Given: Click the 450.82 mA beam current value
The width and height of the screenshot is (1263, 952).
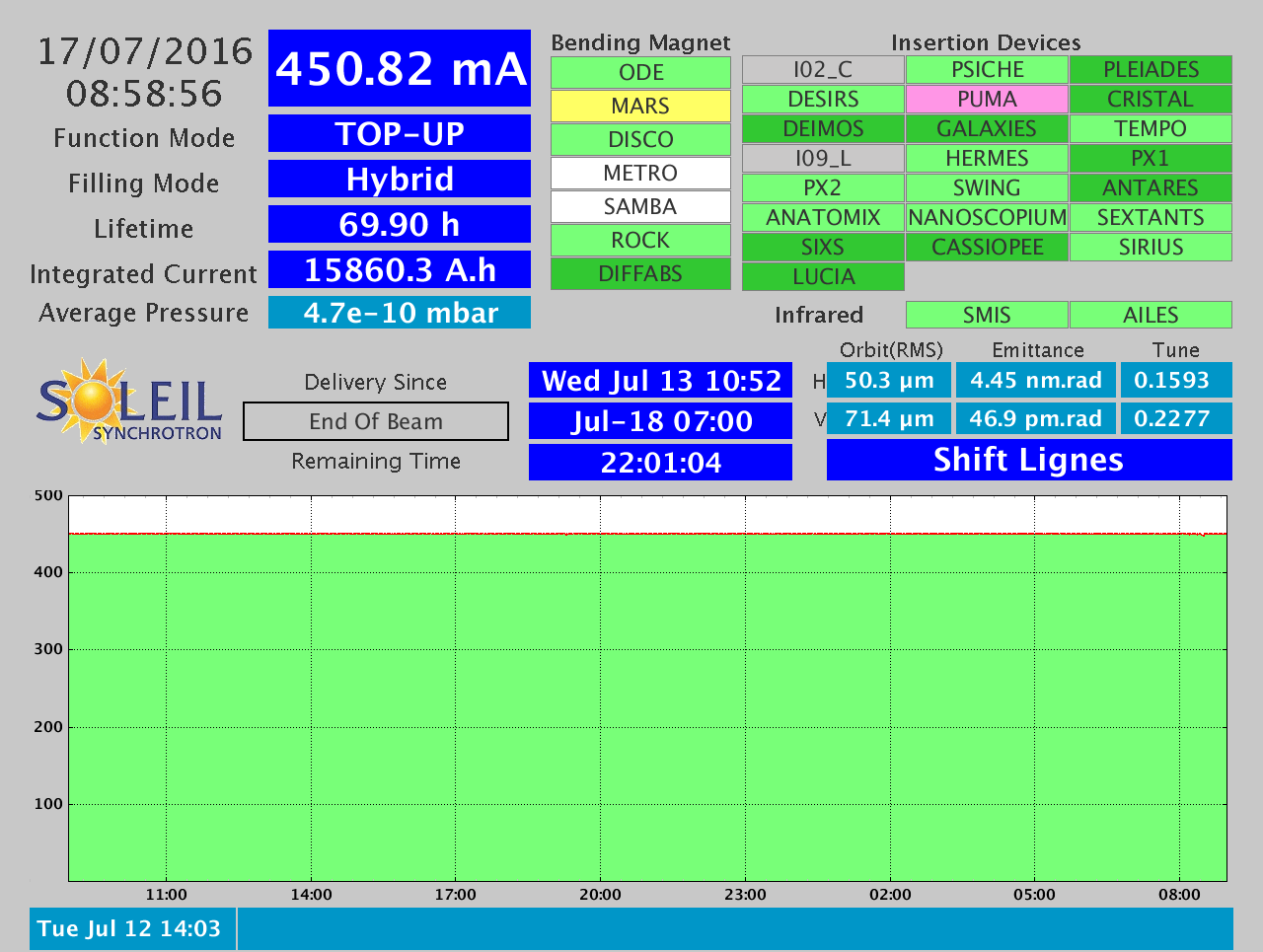Looking at the screenshot, I should point(400,68).
